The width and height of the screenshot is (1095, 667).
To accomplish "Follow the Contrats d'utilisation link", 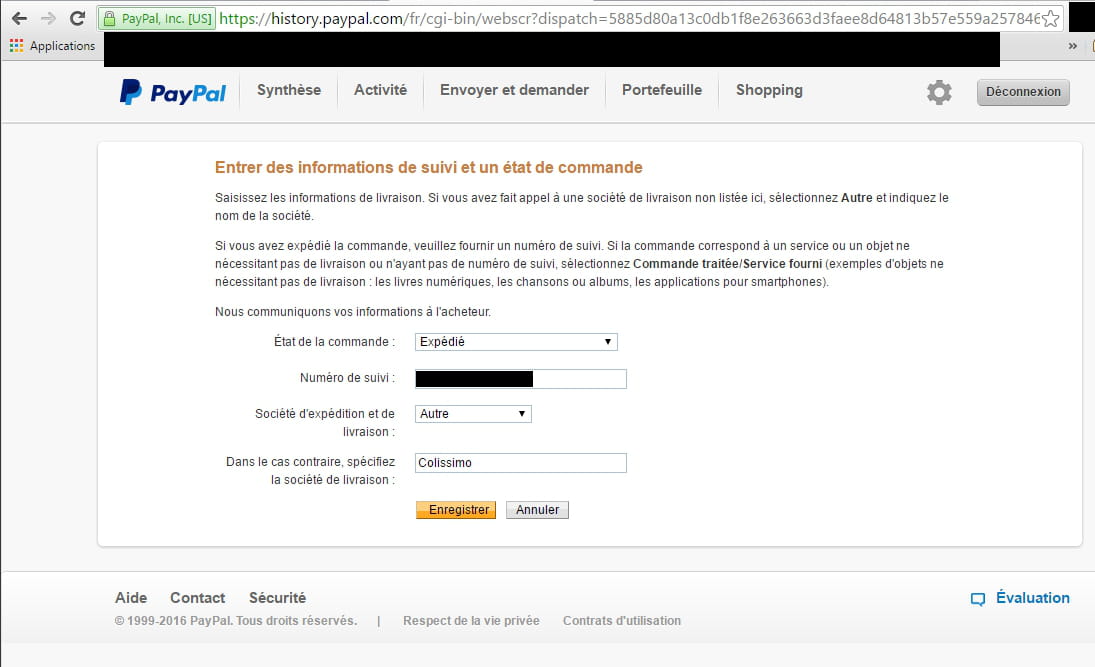I will 622,621.
